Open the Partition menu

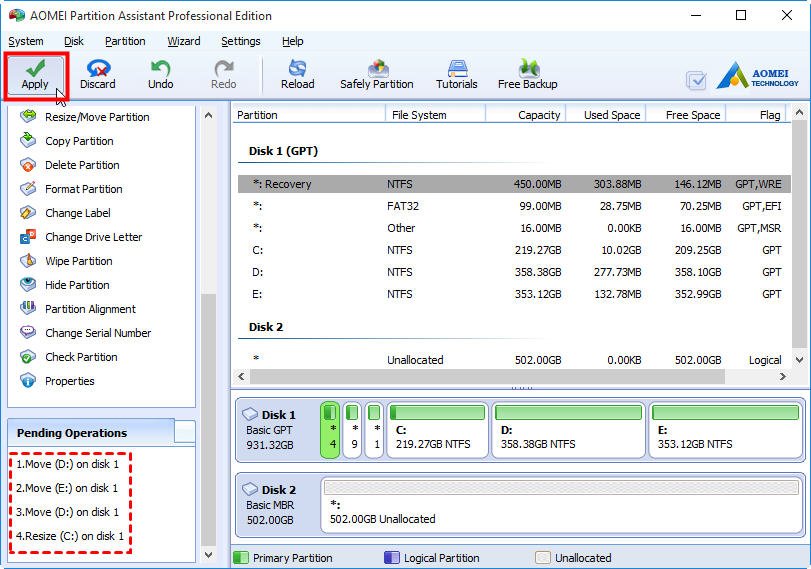(125, 41)
